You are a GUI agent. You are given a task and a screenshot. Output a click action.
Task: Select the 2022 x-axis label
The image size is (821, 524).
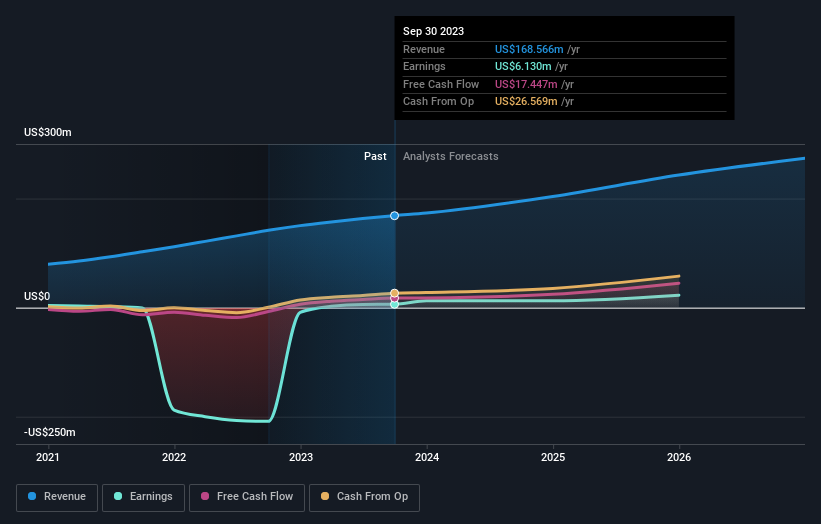point(174,457)
